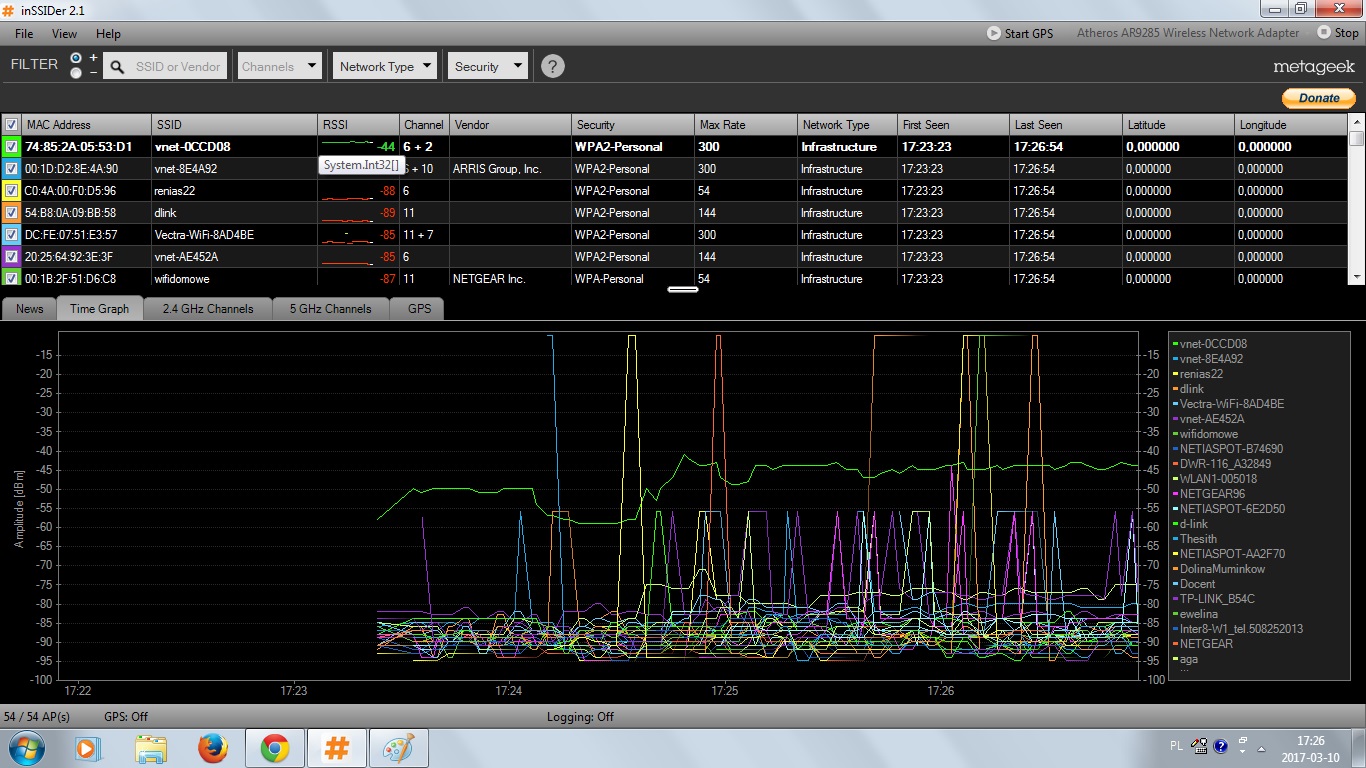Image resolution: width=1366 pixels, height=768 pixels.
Task: Uncheck vnet-AE452A network checkbox
Action: tap(11, 257)
